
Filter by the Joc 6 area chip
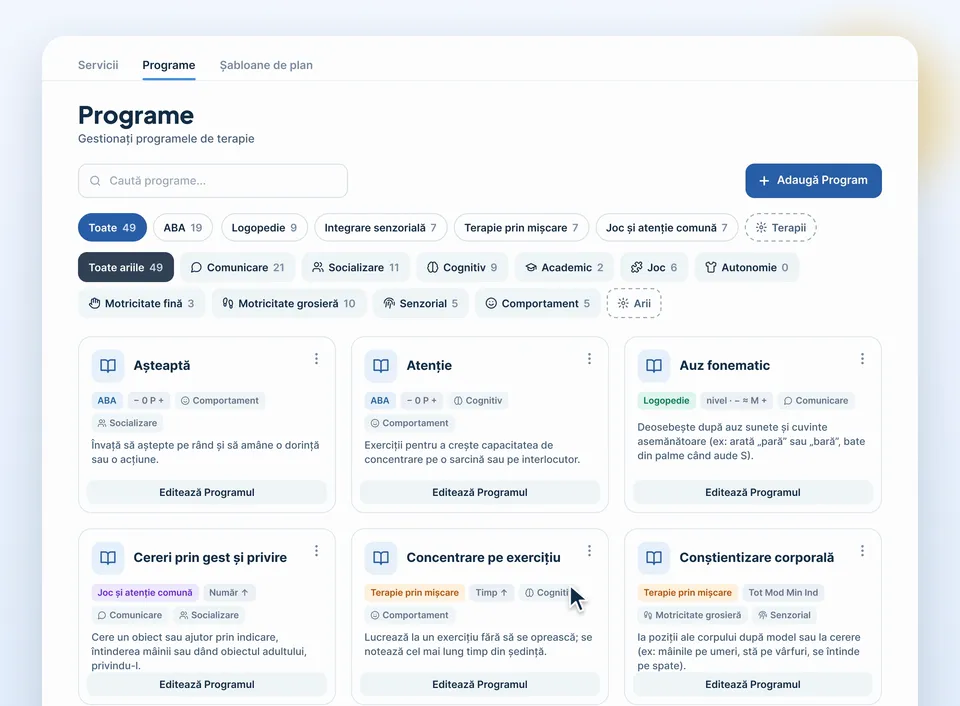tap(654, 268)
